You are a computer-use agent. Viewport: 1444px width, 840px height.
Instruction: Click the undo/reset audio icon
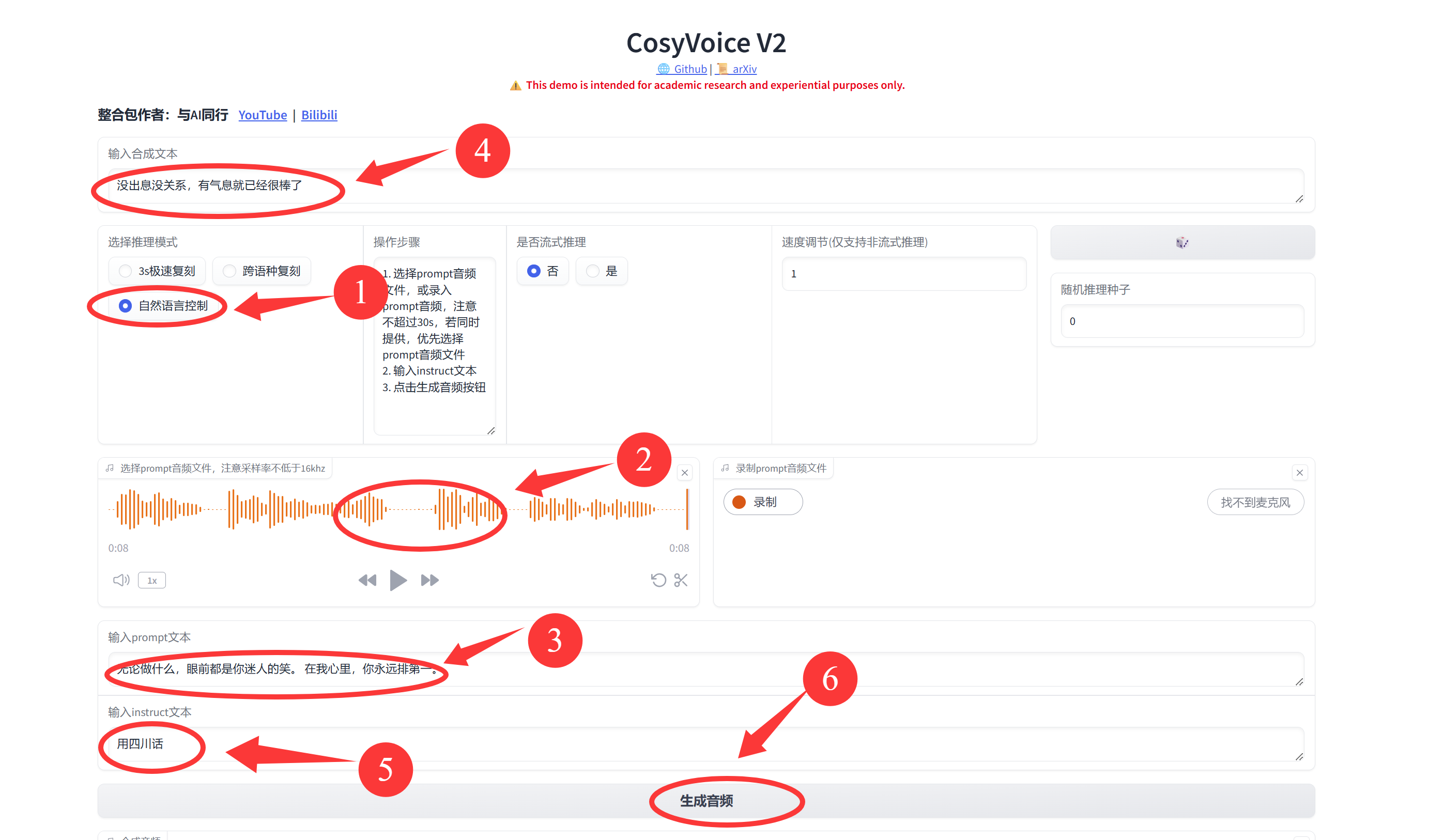tap(658, 580)
